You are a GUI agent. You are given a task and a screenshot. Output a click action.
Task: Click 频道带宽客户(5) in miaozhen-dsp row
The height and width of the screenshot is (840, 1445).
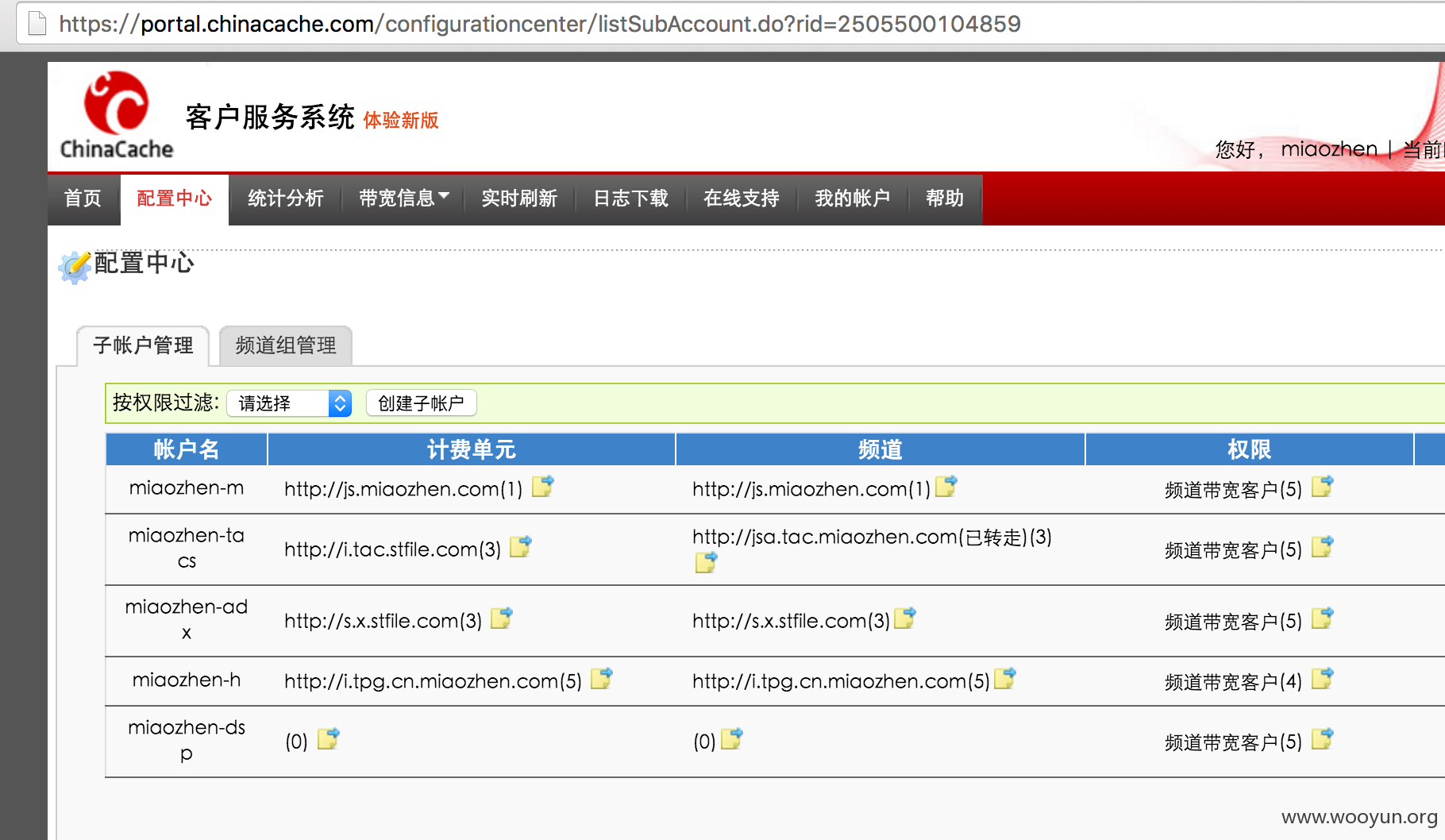pyautogui.click(x=1234, y=742)
